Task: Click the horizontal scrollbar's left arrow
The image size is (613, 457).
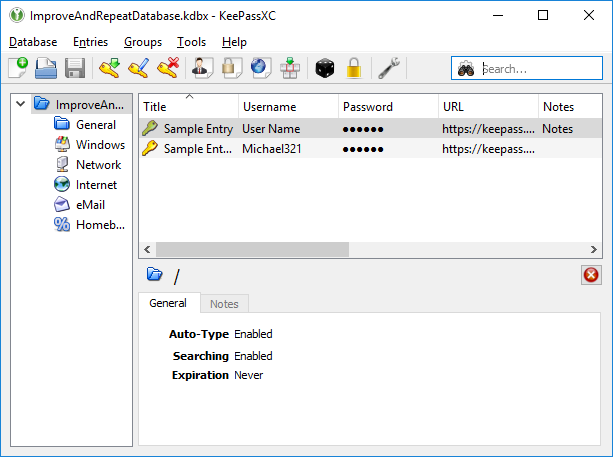Action: point(147,249)
